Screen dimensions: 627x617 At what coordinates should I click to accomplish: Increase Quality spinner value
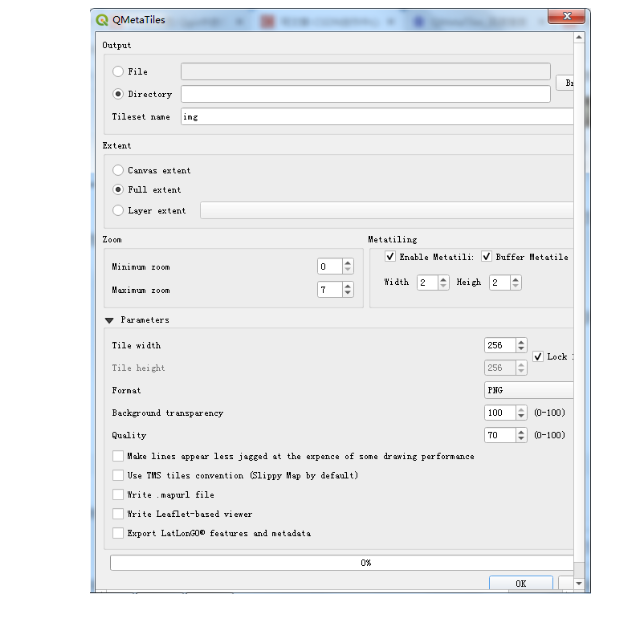(521, 432)
